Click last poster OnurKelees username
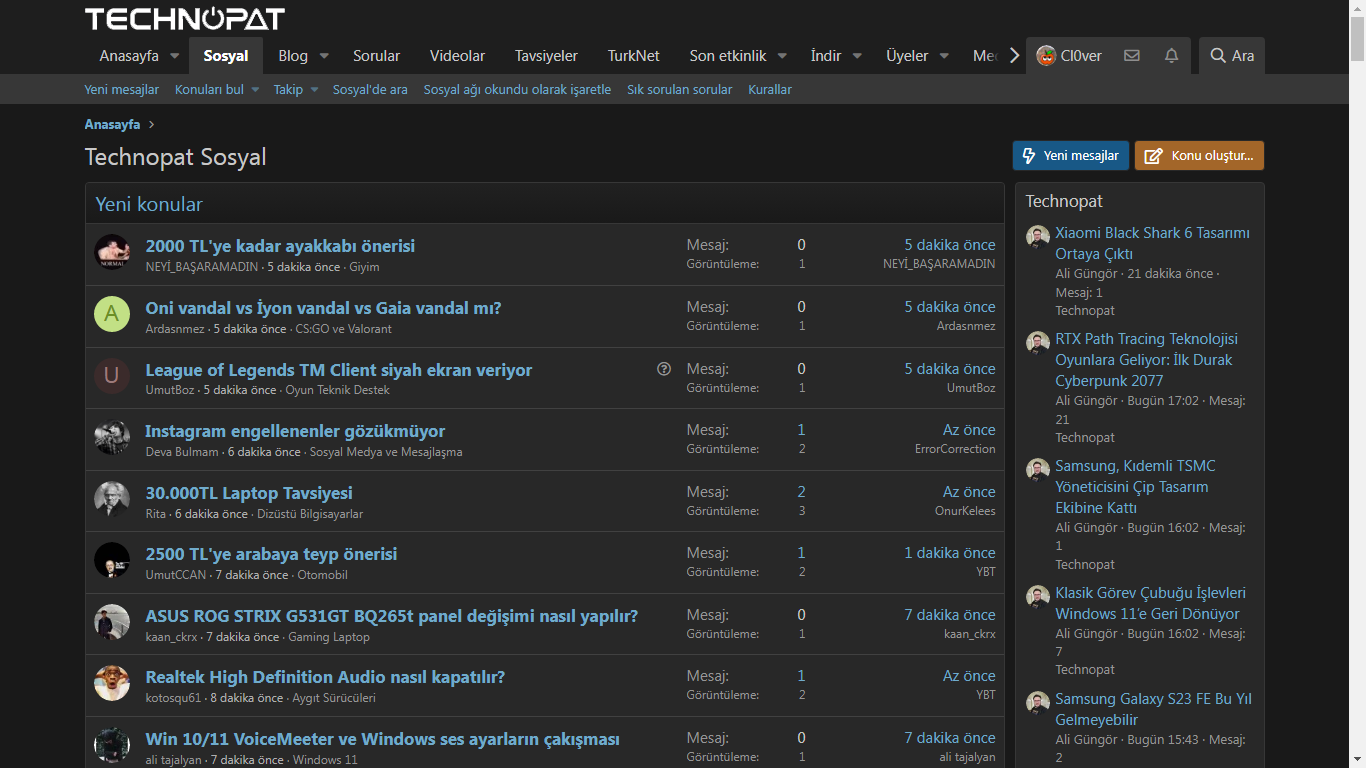This screenshot has width=1366, height=768. click(x=965, y=511)
